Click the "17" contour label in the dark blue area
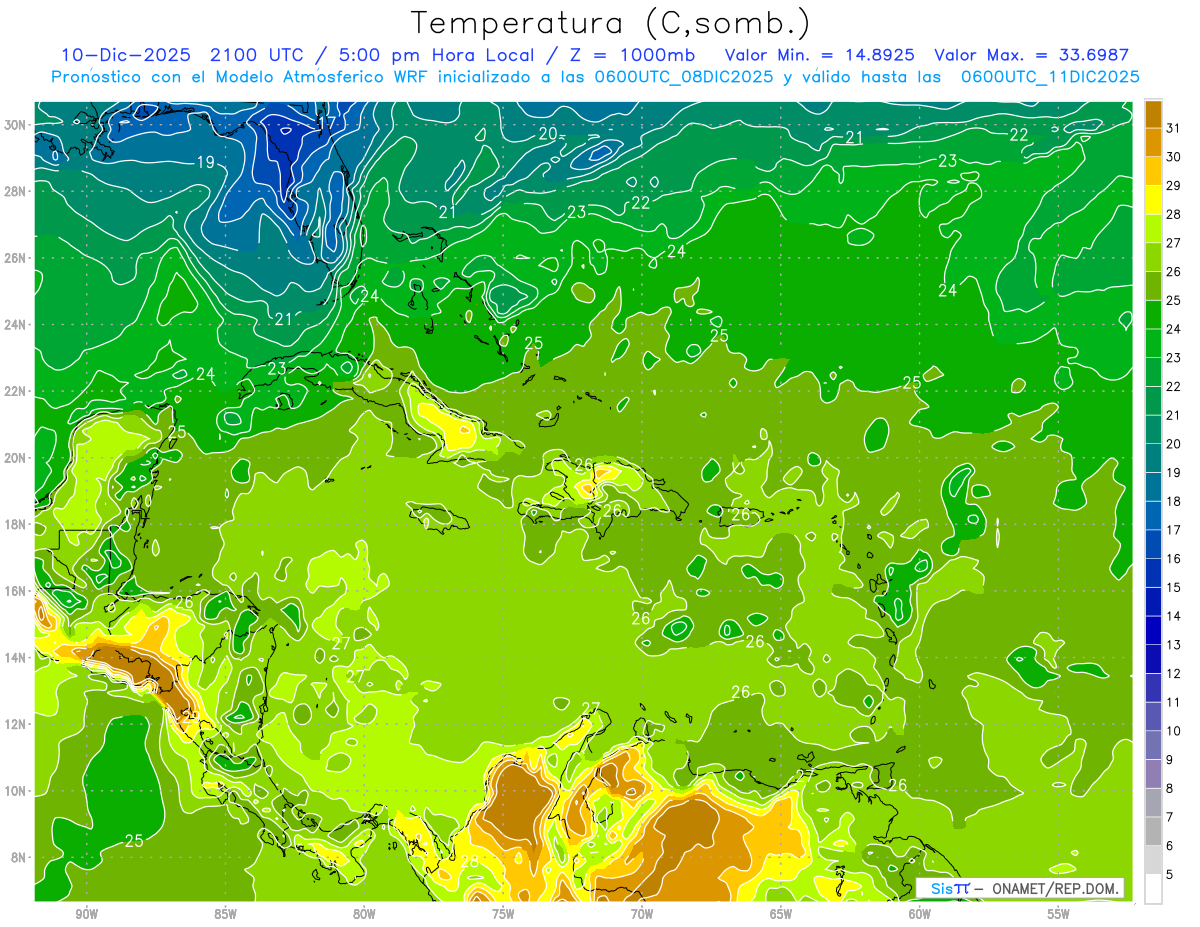This screenshot has width=1200, height=927. tap(326, 124)
